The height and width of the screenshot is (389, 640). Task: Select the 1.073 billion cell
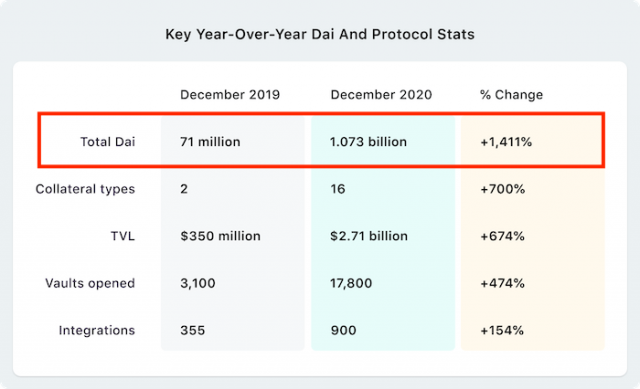pos(368,142)
